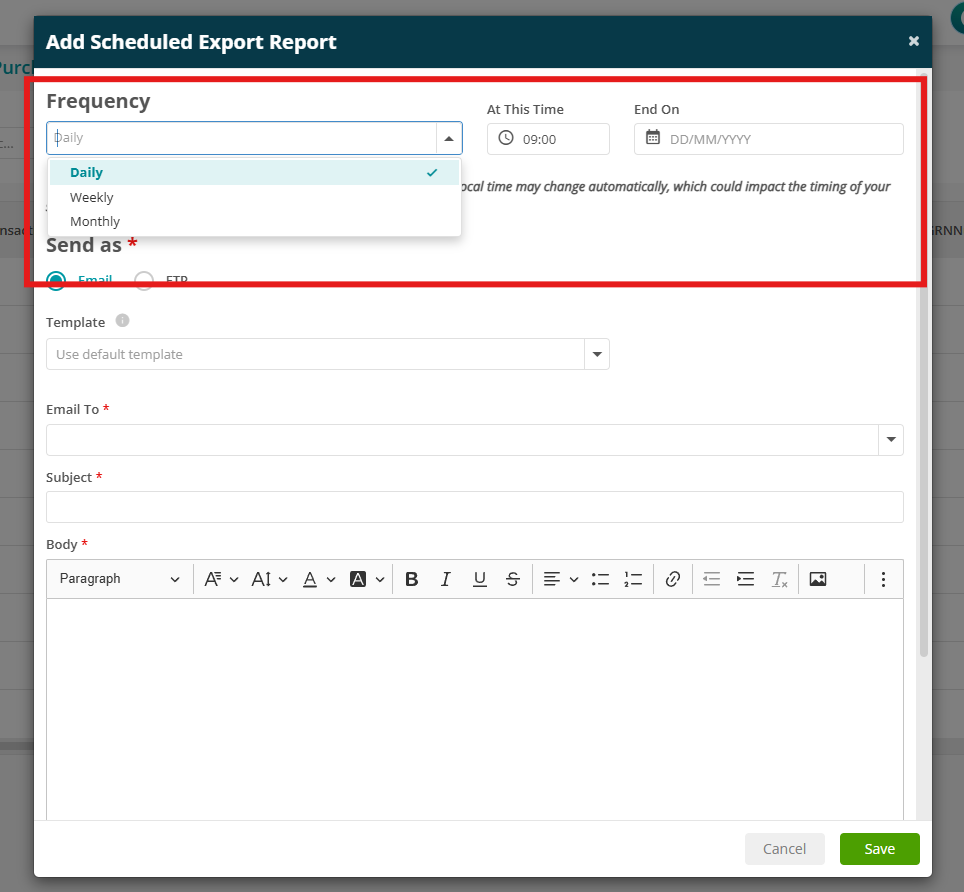Screen dimensions: 964x892
Task: Open the font size dropdown
Action: (x=269, y=579)
